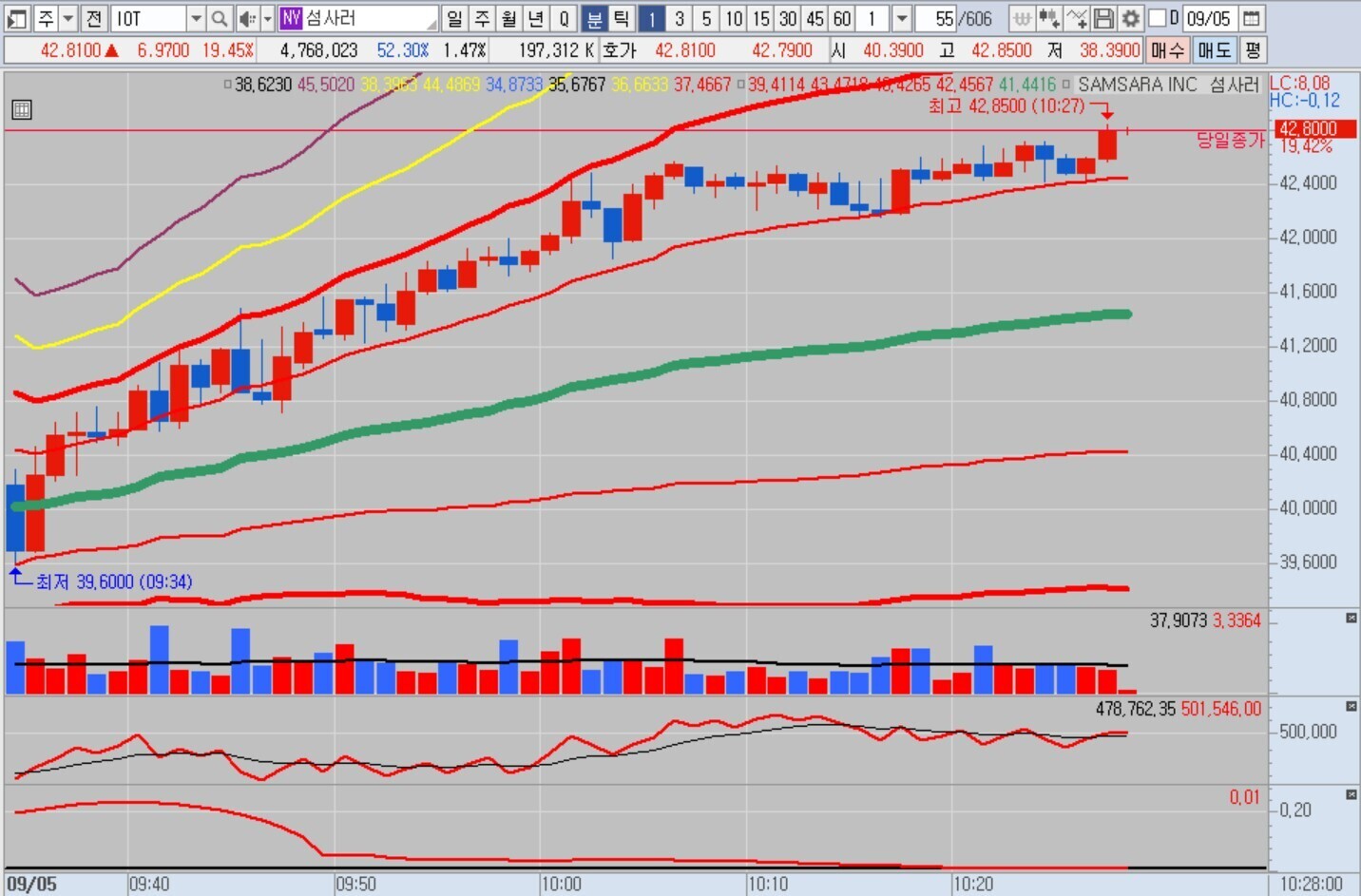Click the purple NY exchange badge
The width and height of the screenshot is (1361, 896).
click(x=291, y=18)
